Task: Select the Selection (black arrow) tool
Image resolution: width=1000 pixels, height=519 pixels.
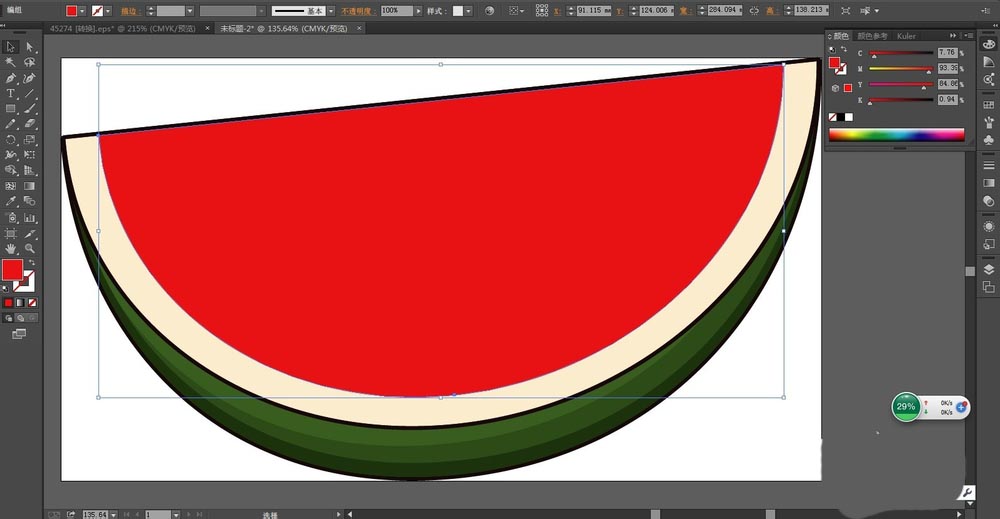Action: point(10,47)
